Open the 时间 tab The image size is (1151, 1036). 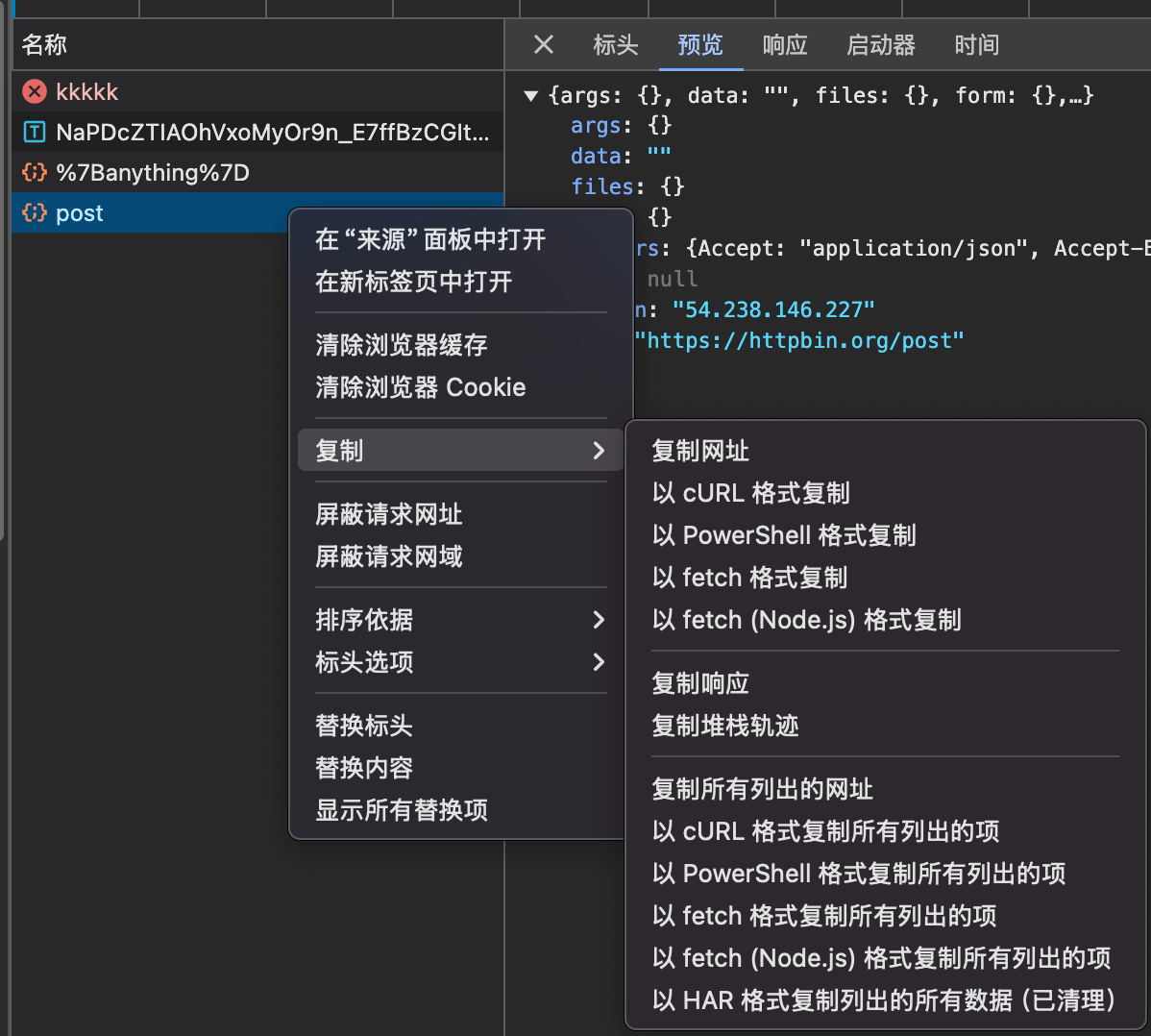977,45
